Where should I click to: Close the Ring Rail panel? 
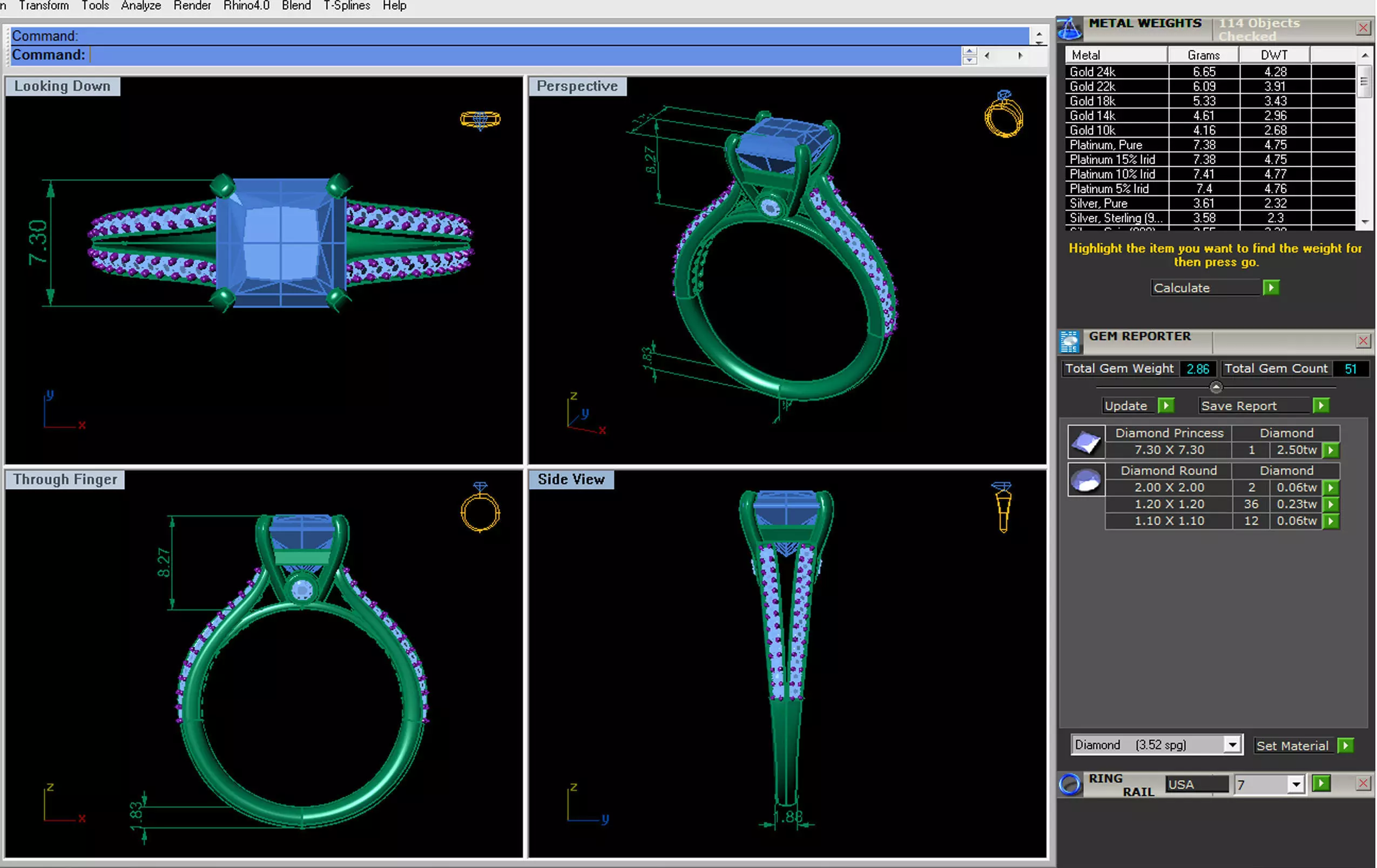(1363, 783)
